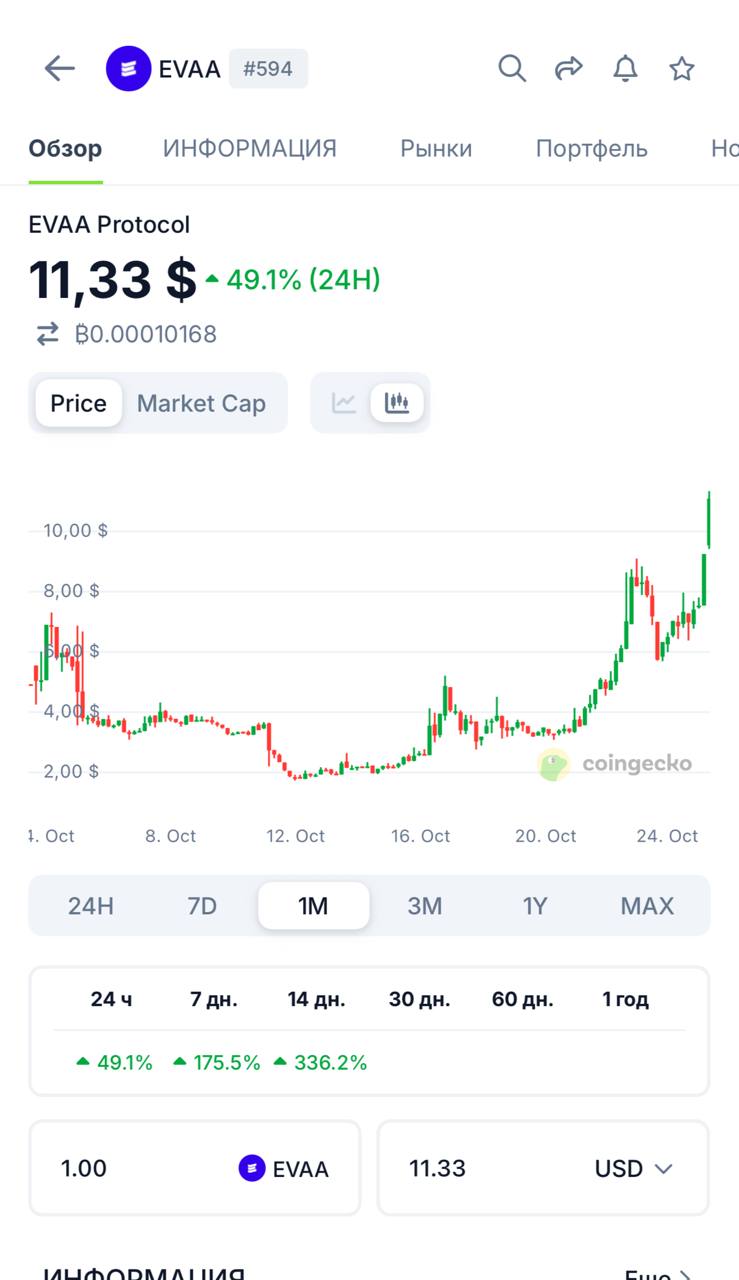Tap the share arrow icon
Image resolution: width=739 pixels, height=1280 pixels.
tap(569, 69)
